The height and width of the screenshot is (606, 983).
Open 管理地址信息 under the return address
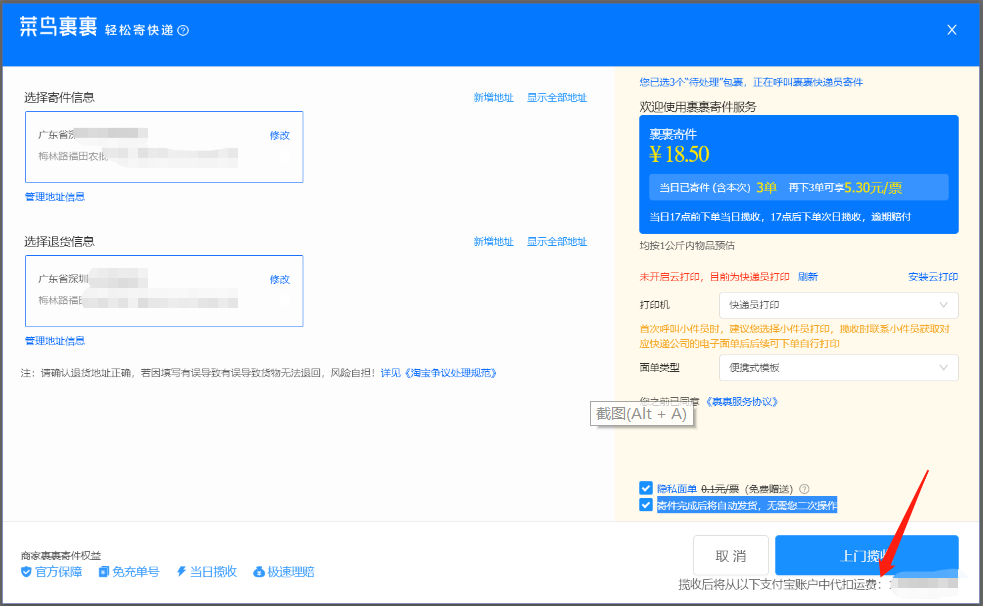click(55, 341)
